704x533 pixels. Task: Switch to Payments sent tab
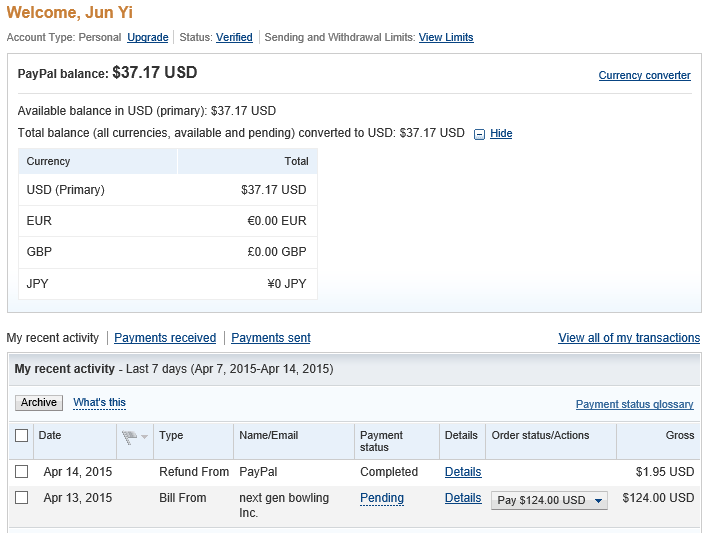[271, 338]
